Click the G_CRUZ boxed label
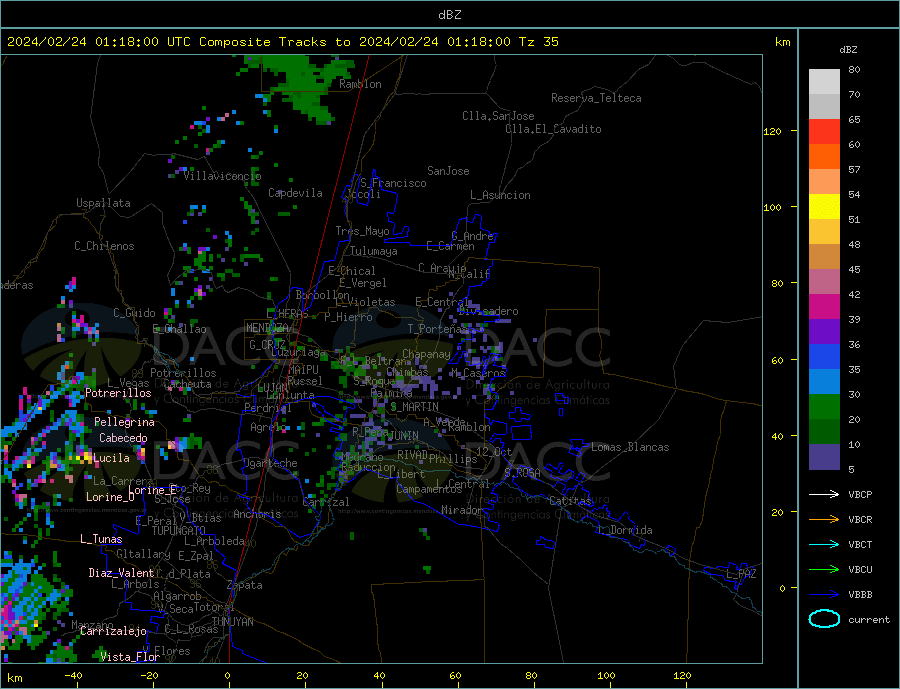 pos(267,345)
